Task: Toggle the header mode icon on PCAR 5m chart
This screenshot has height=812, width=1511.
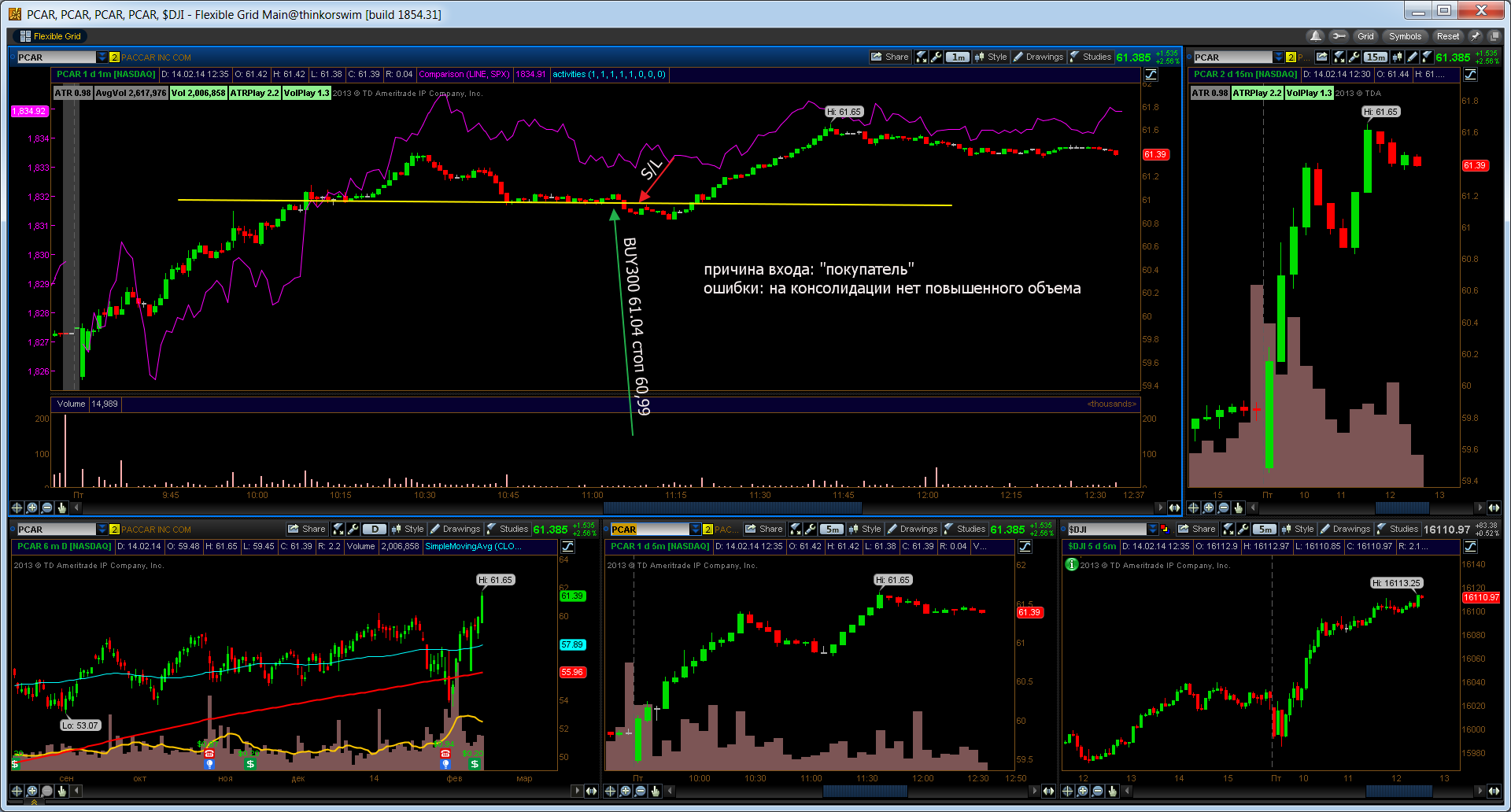Action: 1025,546
